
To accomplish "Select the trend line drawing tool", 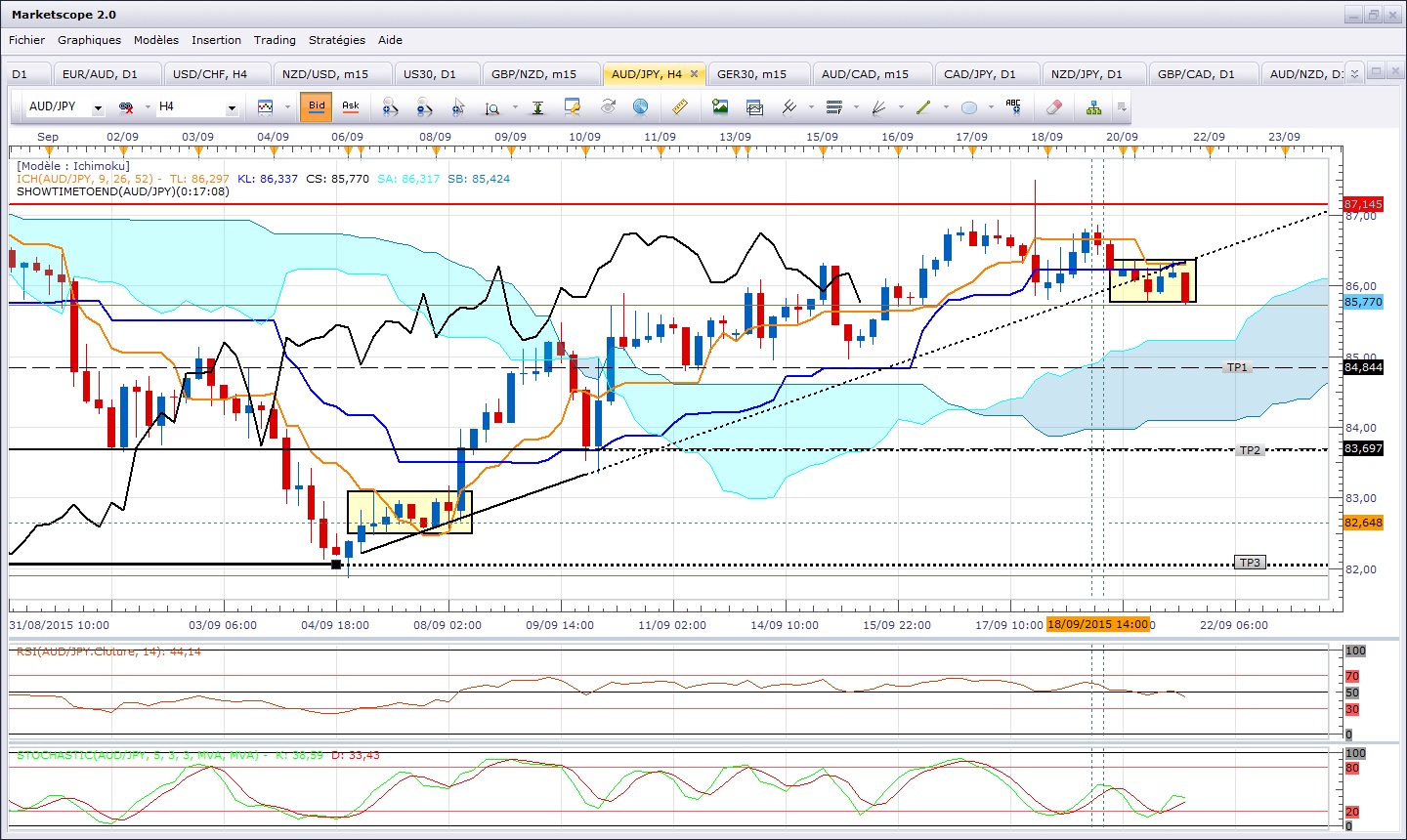I will click(922, 106).
